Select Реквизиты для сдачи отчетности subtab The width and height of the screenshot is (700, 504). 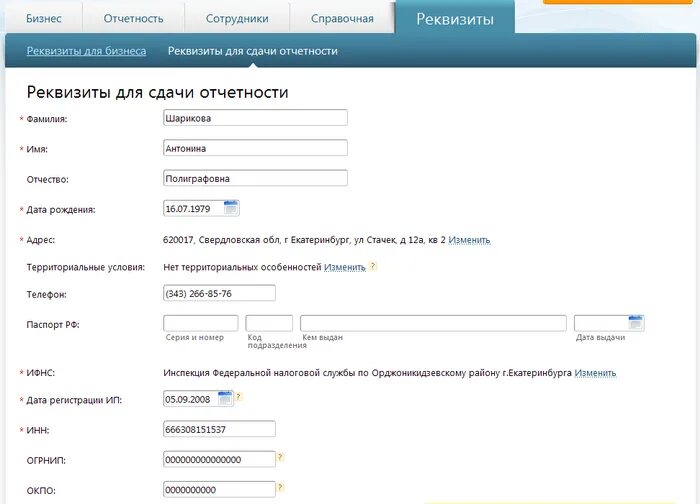[253, 51]
